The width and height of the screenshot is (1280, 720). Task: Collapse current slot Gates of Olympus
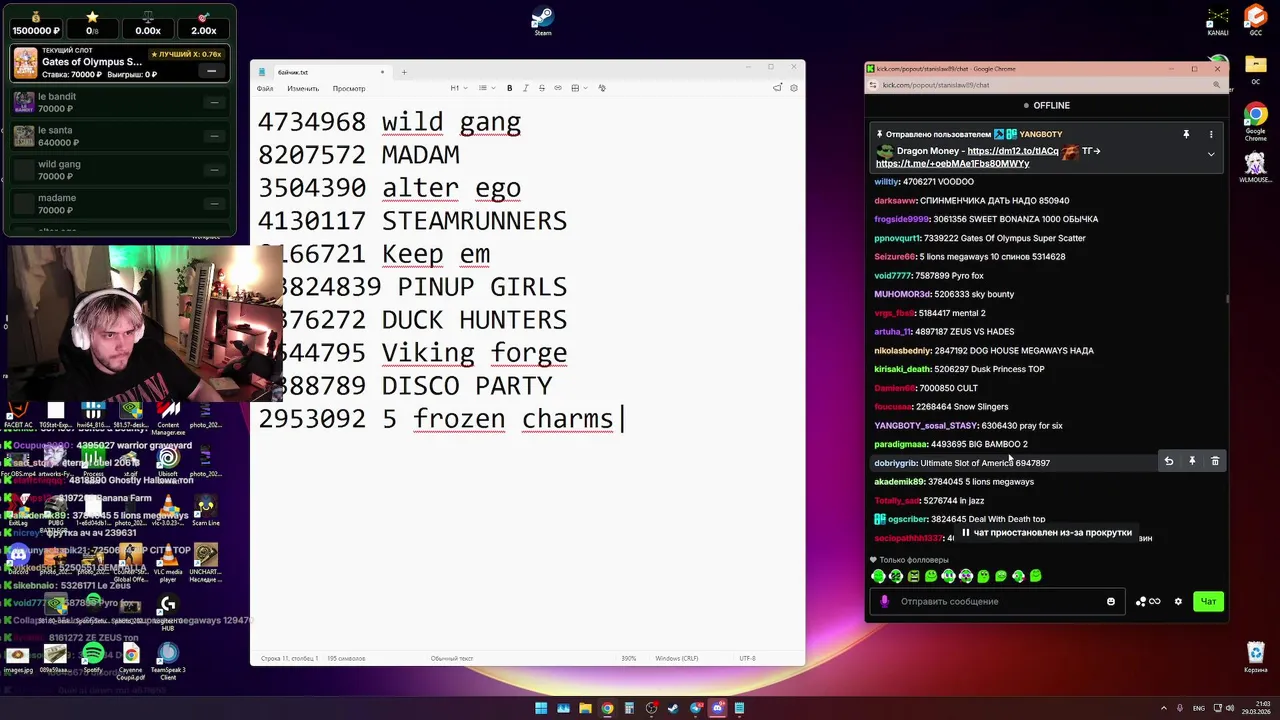click(x=211, y=71)
